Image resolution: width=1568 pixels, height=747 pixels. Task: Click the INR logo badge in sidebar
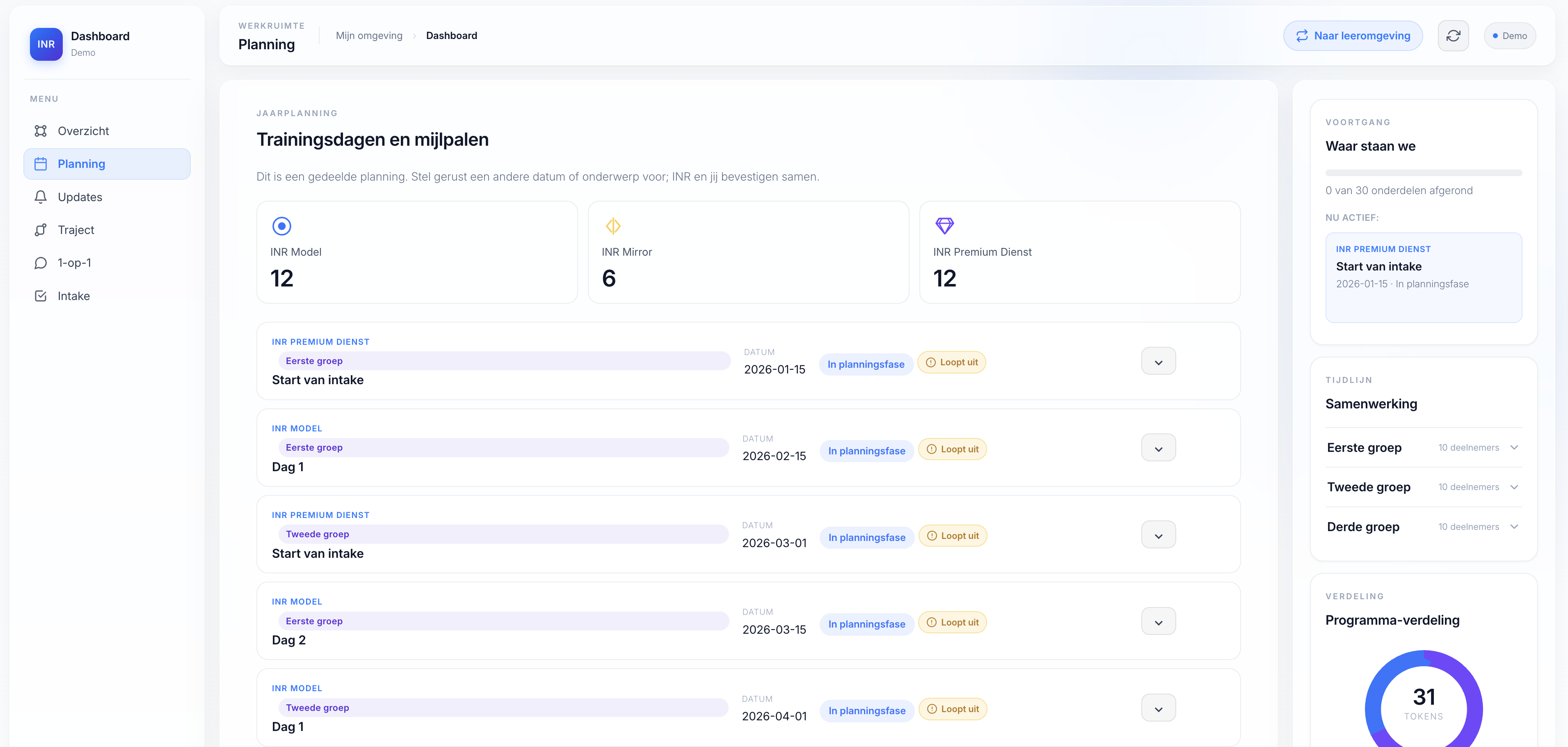tap(46, 44)
